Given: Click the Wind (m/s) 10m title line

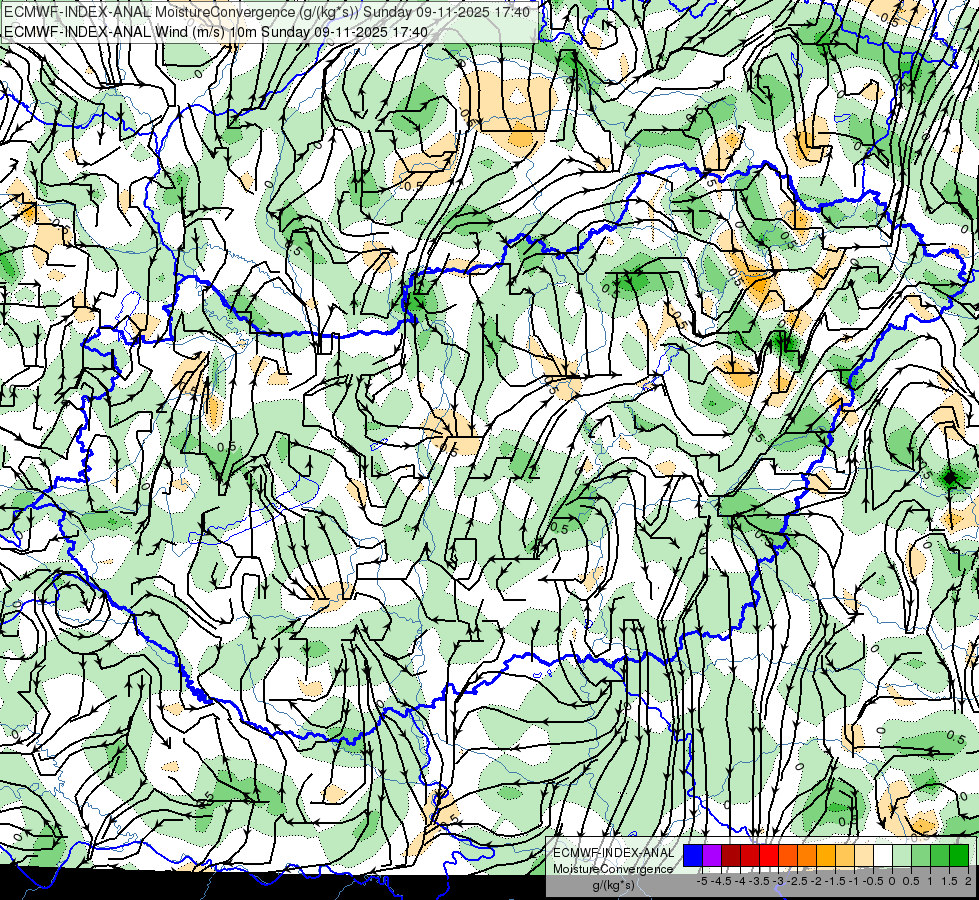Looking at the screenshot, I should click(x=216, y=31).
